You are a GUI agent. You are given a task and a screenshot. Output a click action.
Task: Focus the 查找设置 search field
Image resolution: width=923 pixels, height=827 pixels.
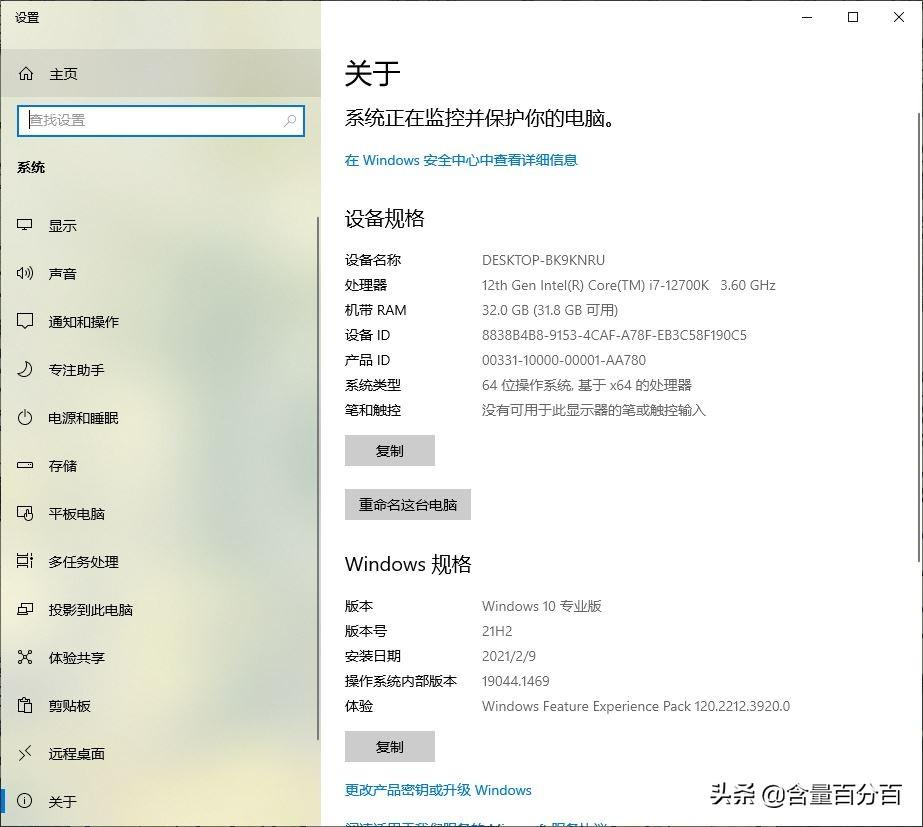pyautogui.click(x=161, y=121)
